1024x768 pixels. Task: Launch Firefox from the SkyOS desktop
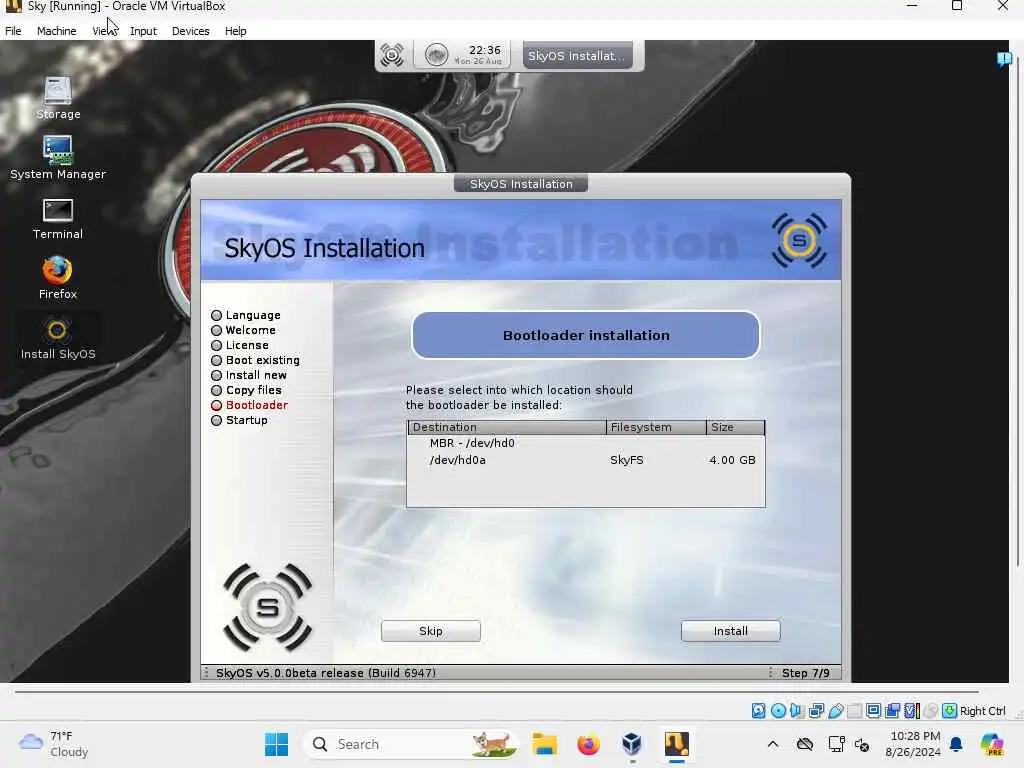[57, 278]
